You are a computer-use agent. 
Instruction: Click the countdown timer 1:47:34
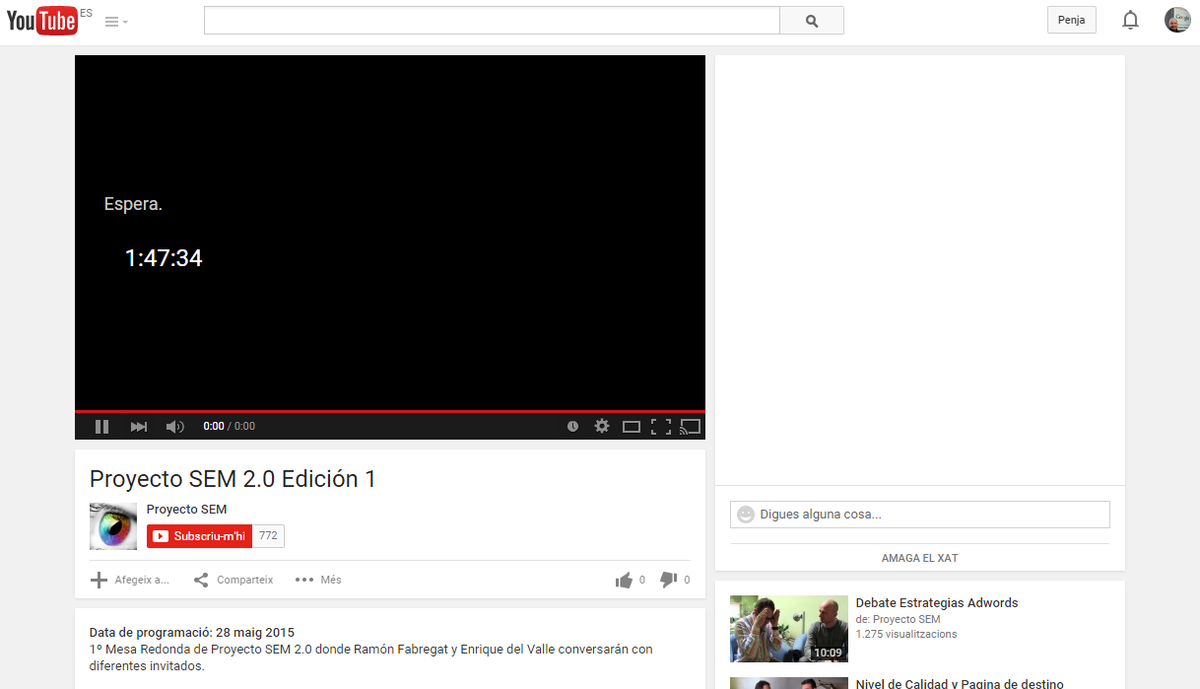pyautogui.click(x=164, y=258)
